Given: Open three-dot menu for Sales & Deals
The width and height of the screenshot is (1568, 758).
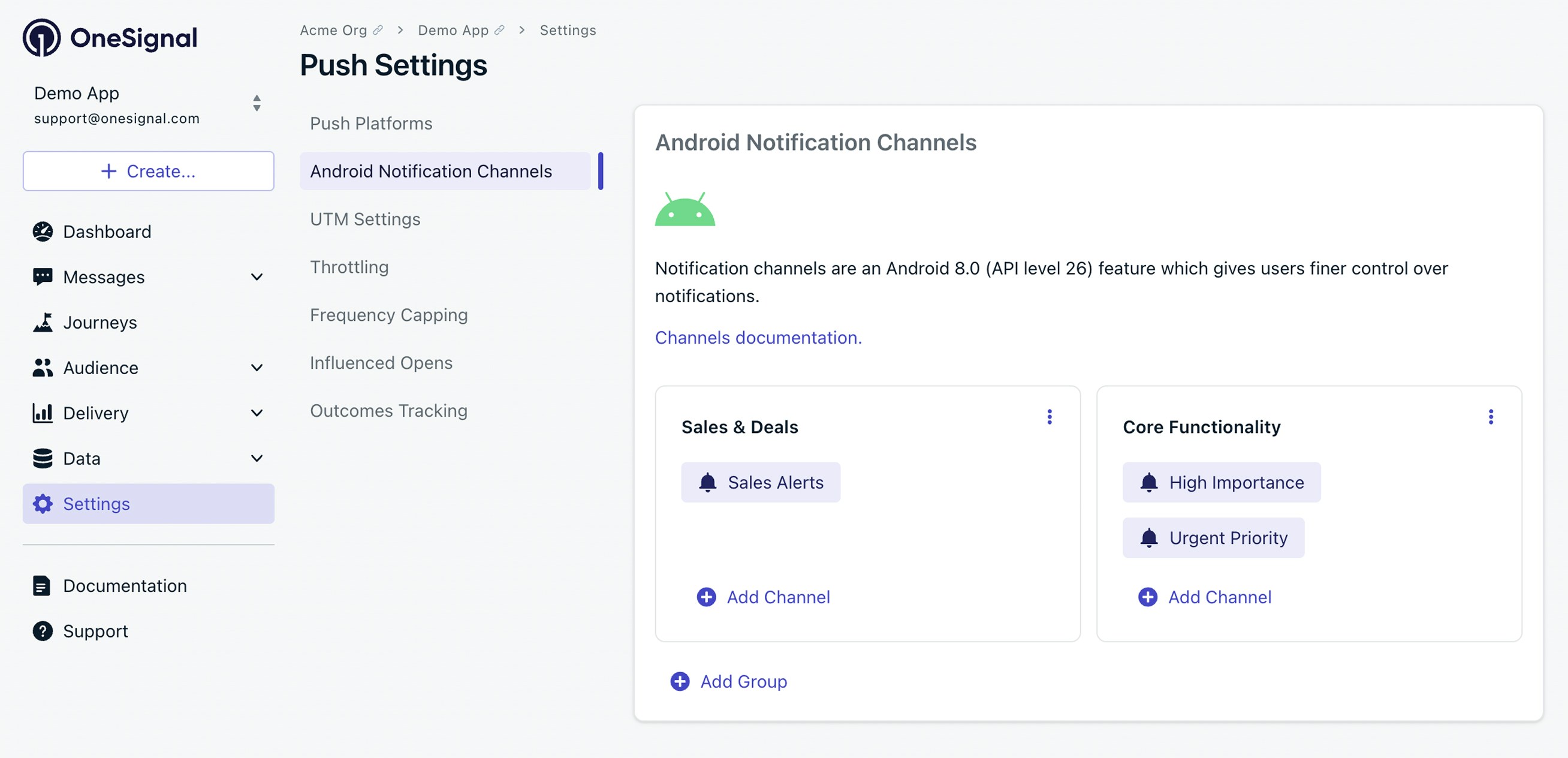Looking at the screenshot, I should [1049, 416].
